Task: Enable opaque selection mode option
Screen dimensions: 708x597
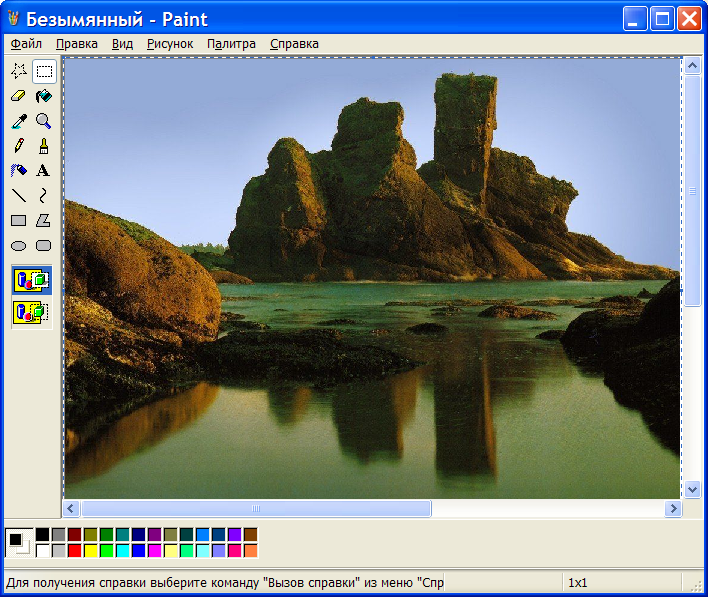Action: 32,280
